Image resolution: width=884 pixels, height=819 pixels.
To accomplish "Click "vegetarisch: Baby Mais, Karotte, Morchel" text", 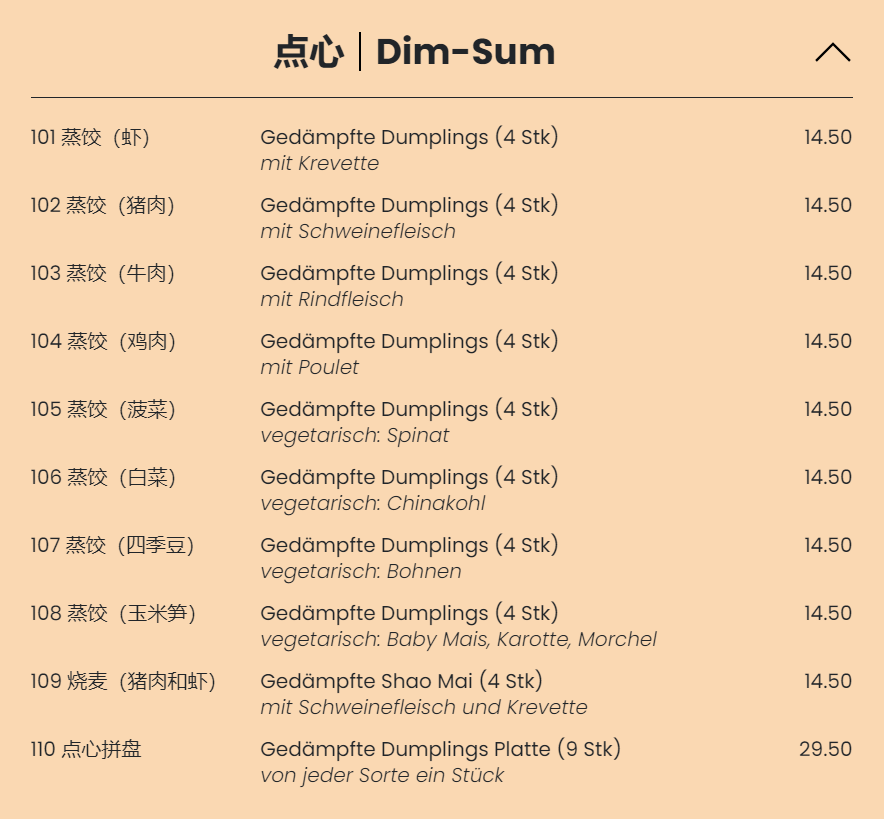I will tap(458, 640).
